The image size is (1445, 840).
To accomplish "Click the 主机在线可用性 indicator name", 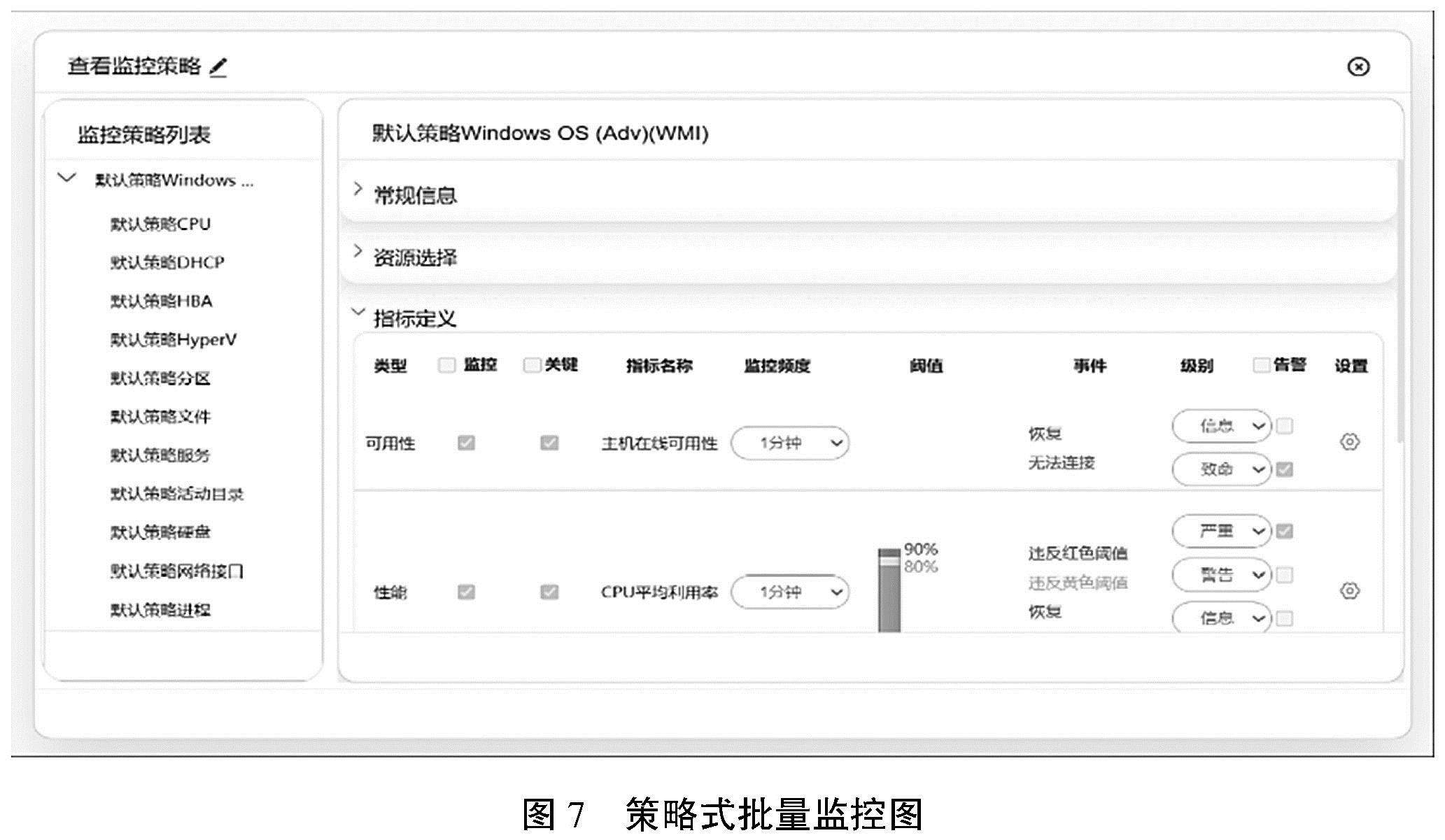I will tap(659, 443).
